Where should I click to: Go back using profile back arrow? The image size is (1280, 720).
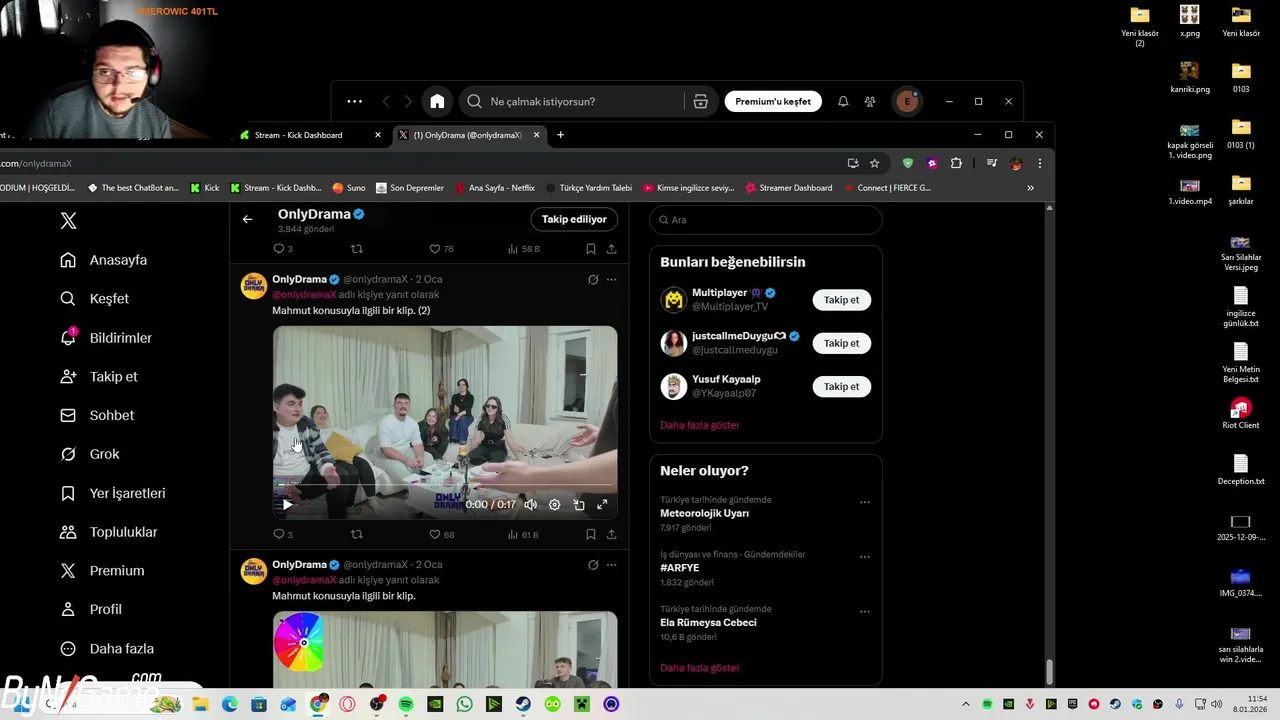(x=247, y=219)
